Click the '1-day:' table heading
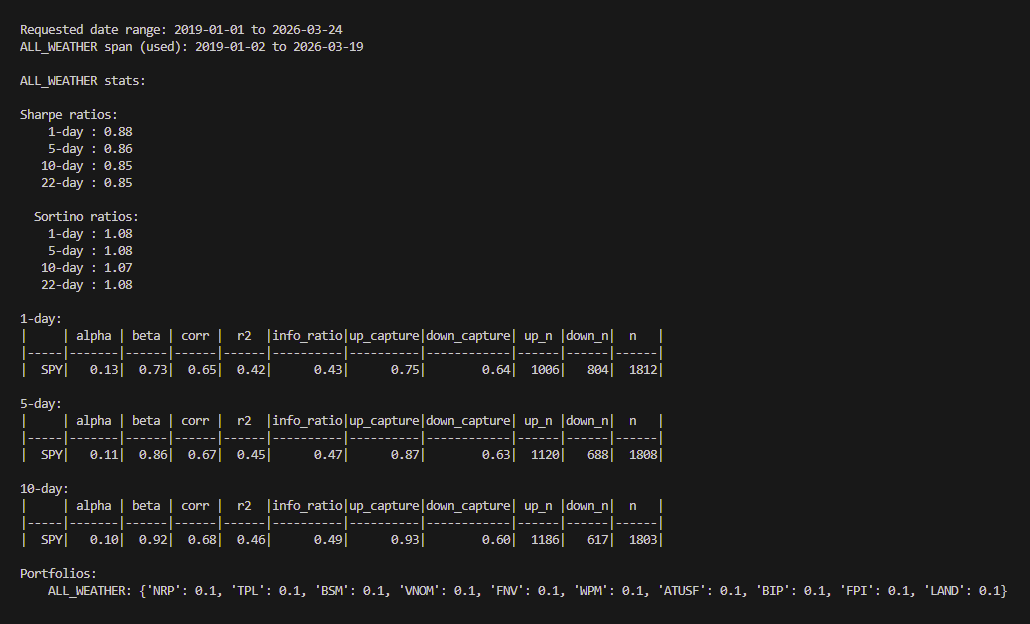The width and height of the screenshot is (1030, 624). (x=41, y=319)
